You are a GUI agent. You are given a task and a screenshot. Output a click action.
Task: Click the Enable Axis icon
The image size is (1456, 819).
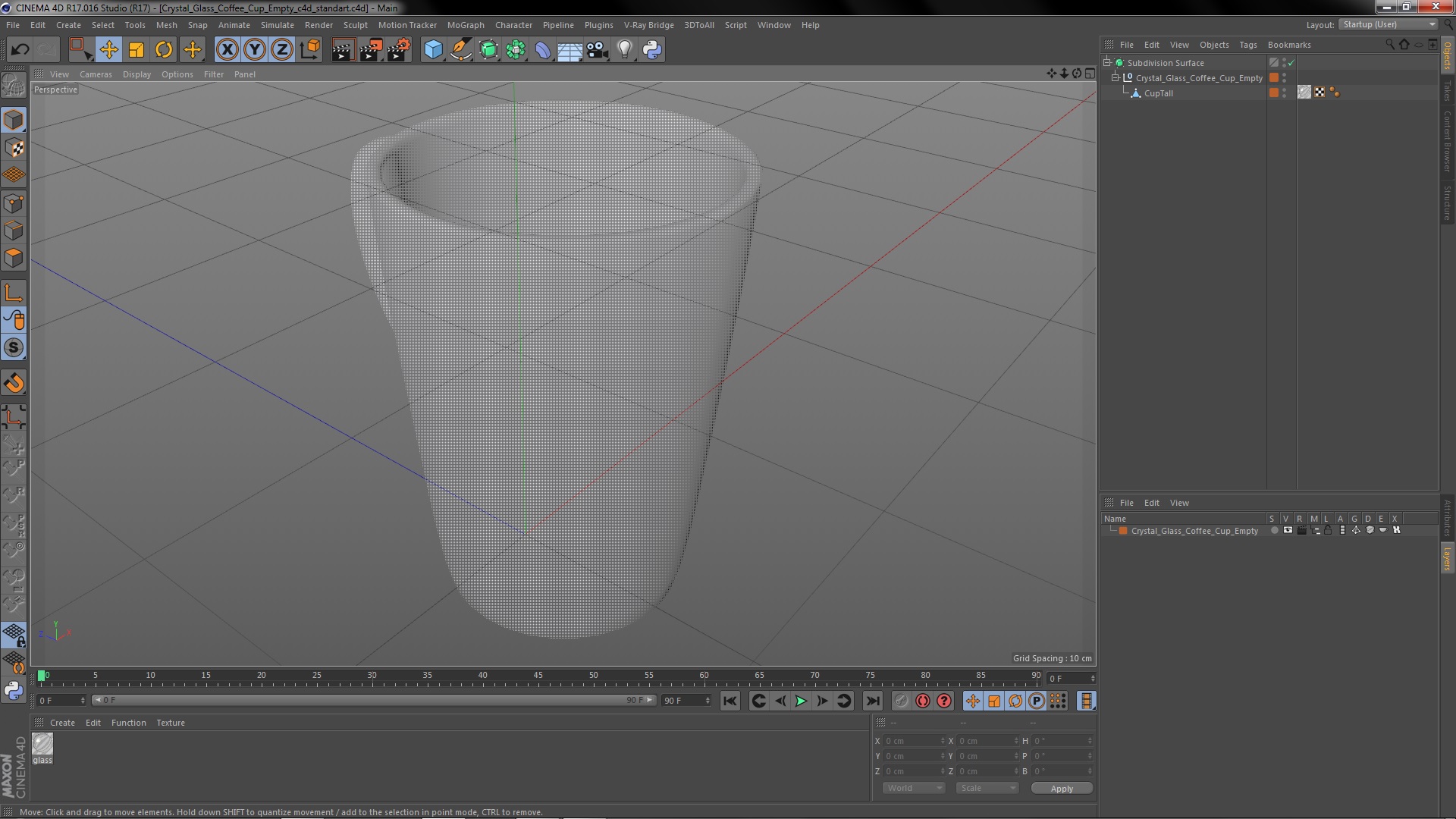[x=14, y=293]
